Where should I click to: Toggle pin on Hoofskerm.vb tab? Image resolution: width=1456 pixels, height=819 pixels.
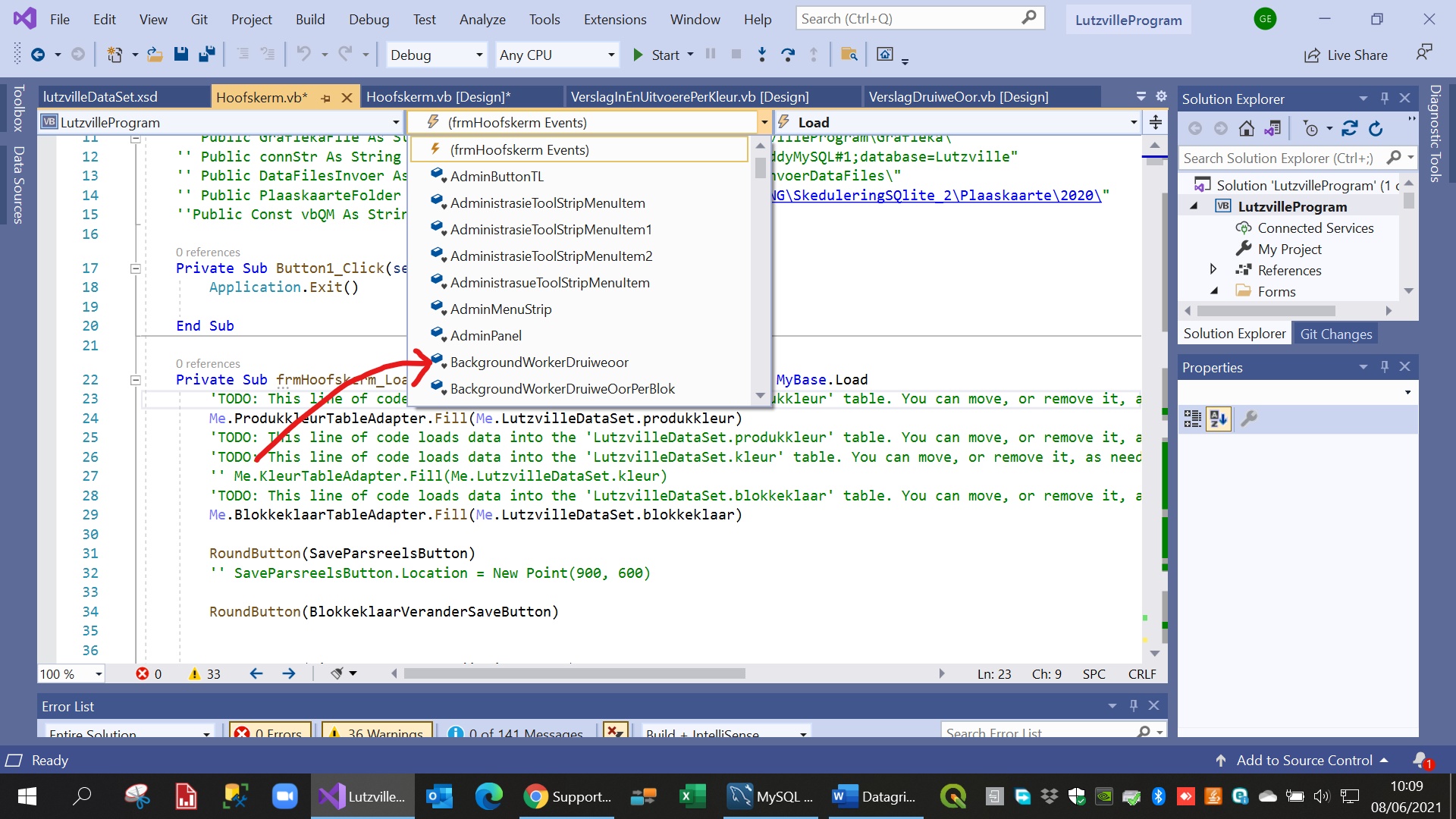pos(325,98)
